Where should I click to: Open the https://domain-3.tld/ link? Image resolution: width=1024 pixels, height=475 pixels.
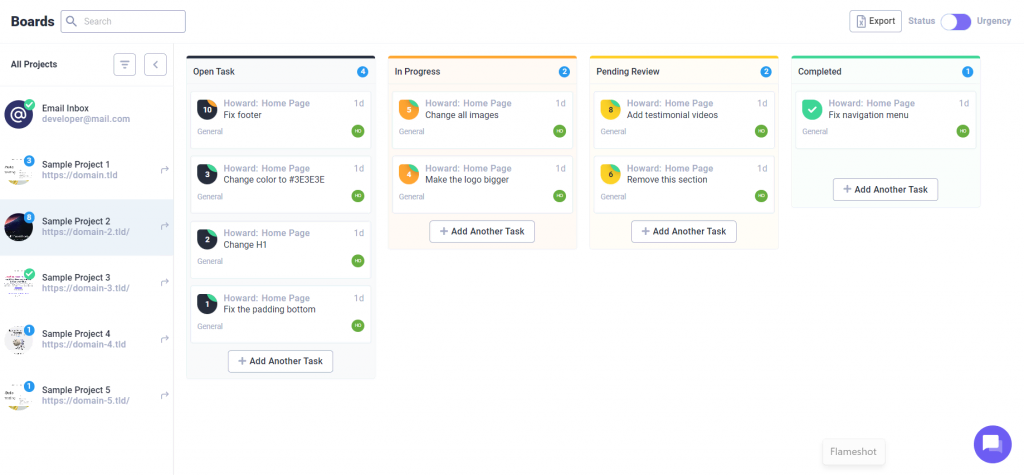coord(86,288)
